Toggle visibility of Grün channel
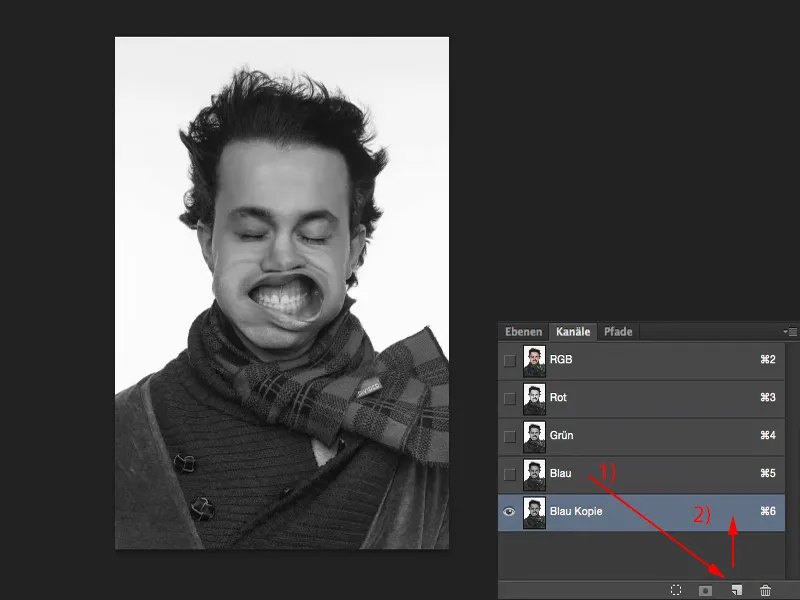This screenshot has height=600, width=800. [510, 437]
